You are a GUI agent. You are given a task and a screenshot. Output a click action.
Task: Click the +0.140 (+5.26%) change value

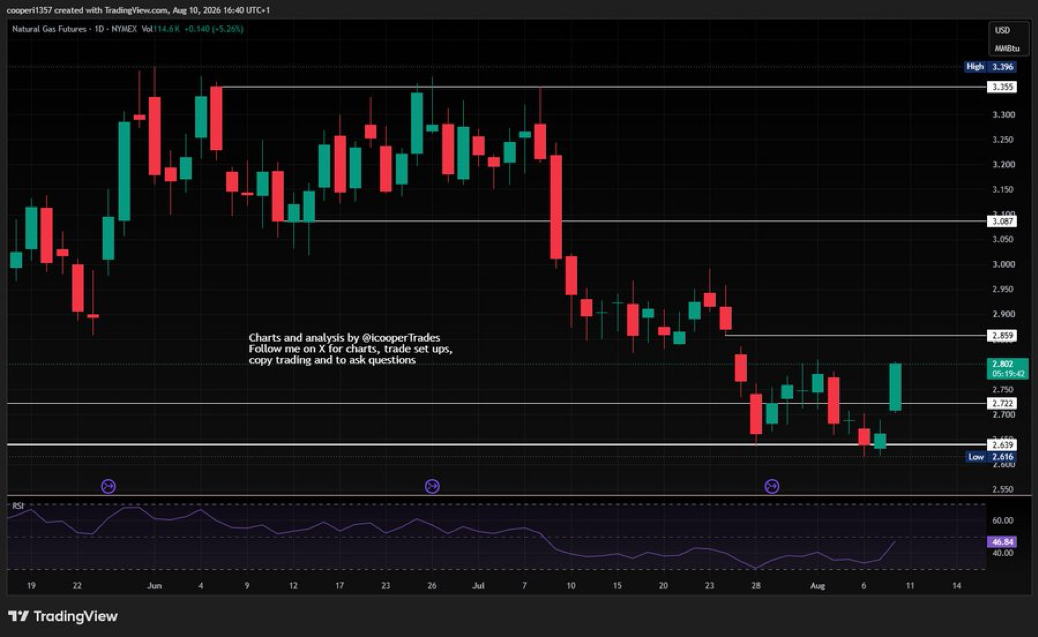point(214,29)
